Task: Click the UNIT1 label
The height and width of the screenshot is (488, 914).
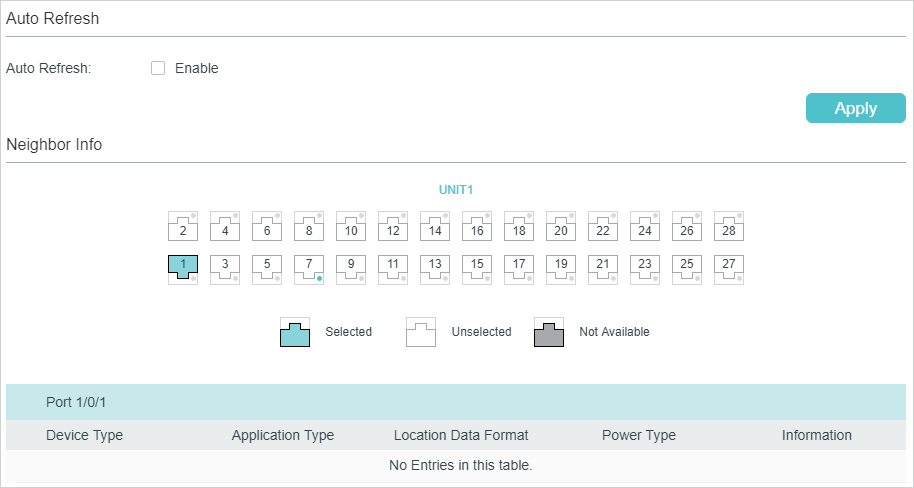Action: [x=455, y=189]
